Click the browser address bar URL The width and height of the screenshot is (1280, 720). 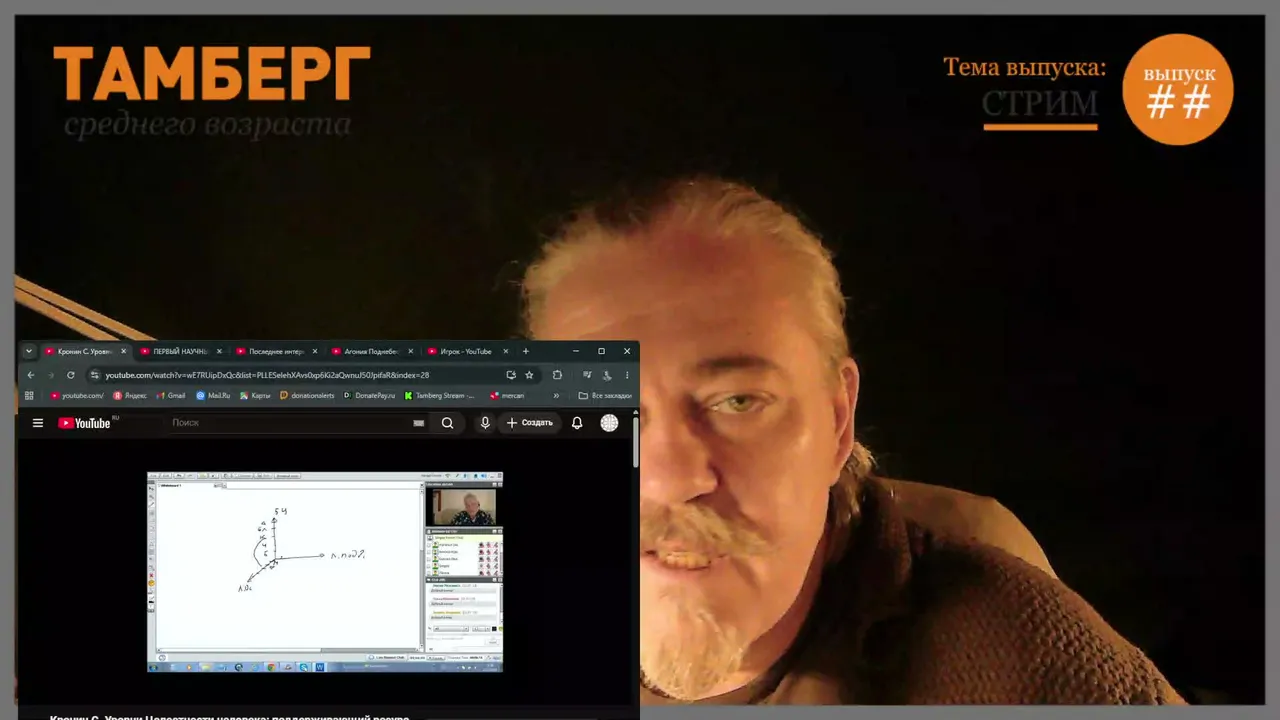pyautogui.click(x=267, y=375)
